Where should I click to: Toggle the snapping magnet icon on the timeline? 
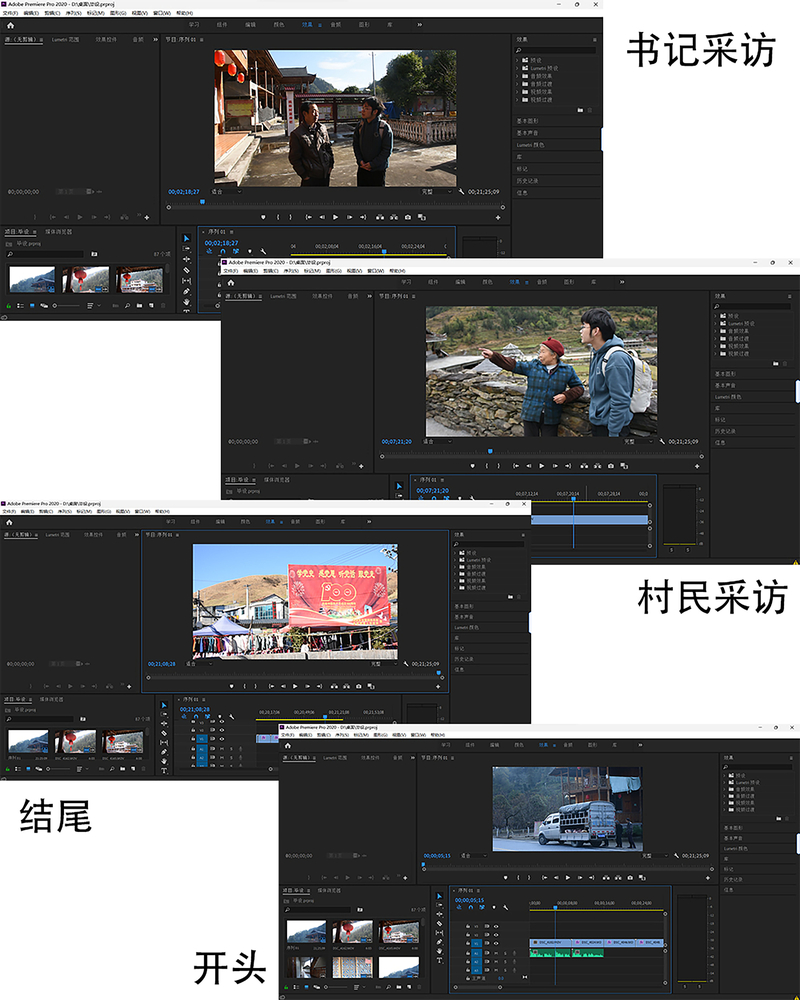coord(221,251)
